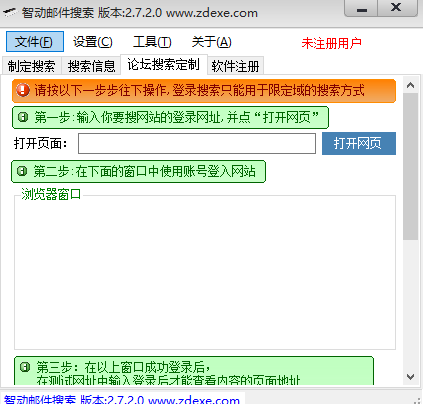This screenshot has width=423, height=404.
Task: Switch to the 软件注册 tab
Action: [235, 66]
